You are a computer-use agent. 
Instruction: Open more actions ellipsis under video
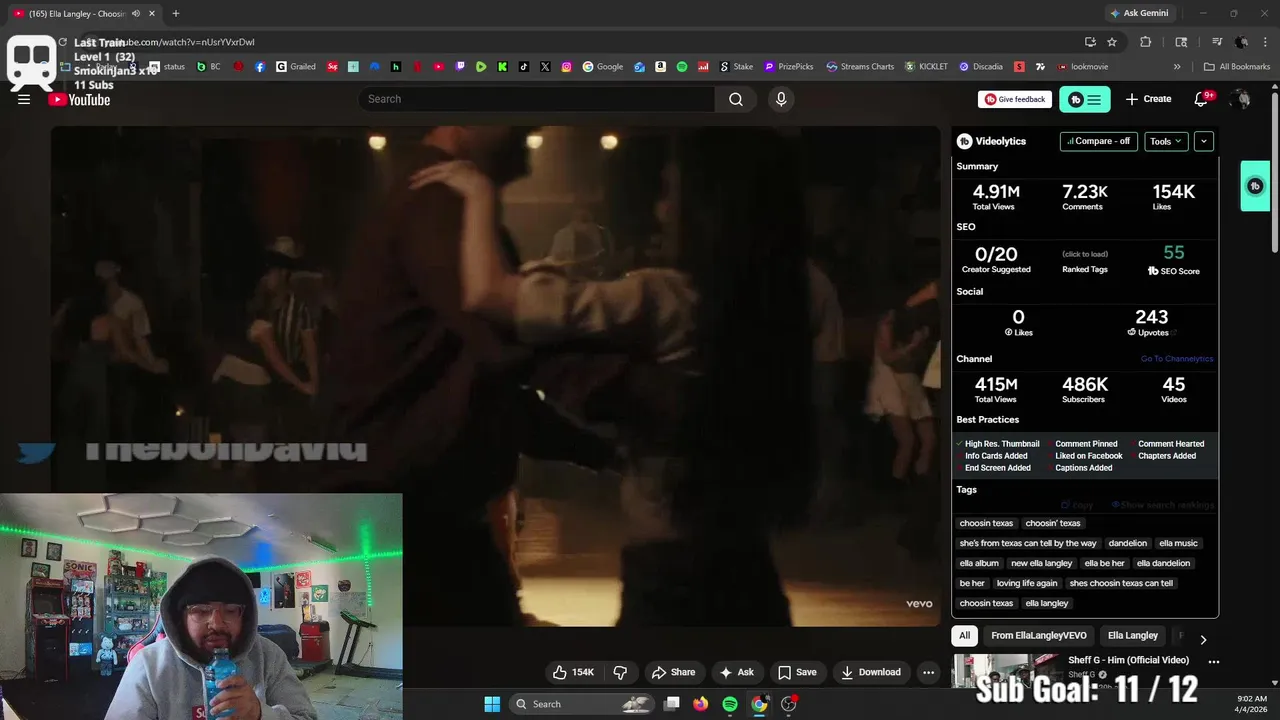tap(928, 672)
